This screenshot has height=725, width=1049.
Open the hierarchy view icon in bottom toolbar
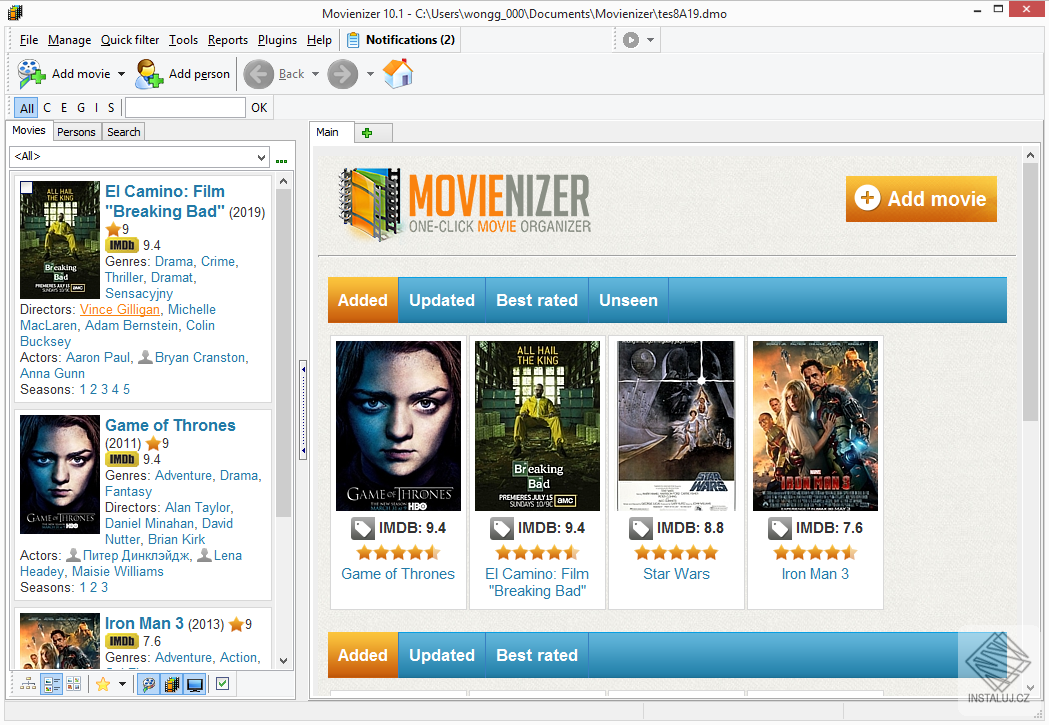coord(27,684)
